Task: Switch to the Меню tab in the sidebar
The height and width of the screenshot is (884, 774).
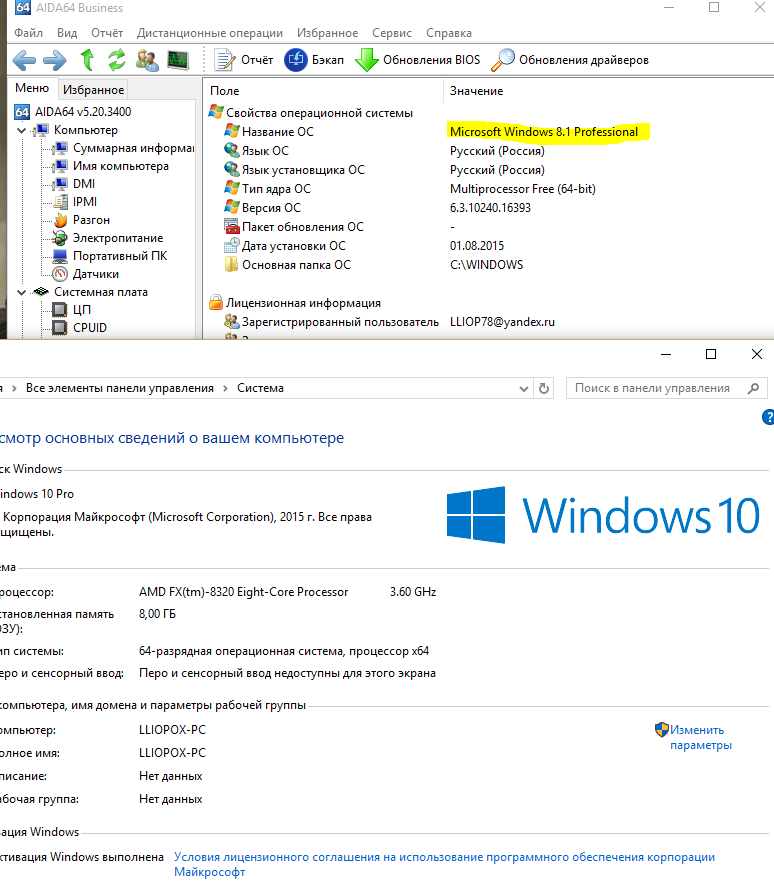Action: (32, 88)
